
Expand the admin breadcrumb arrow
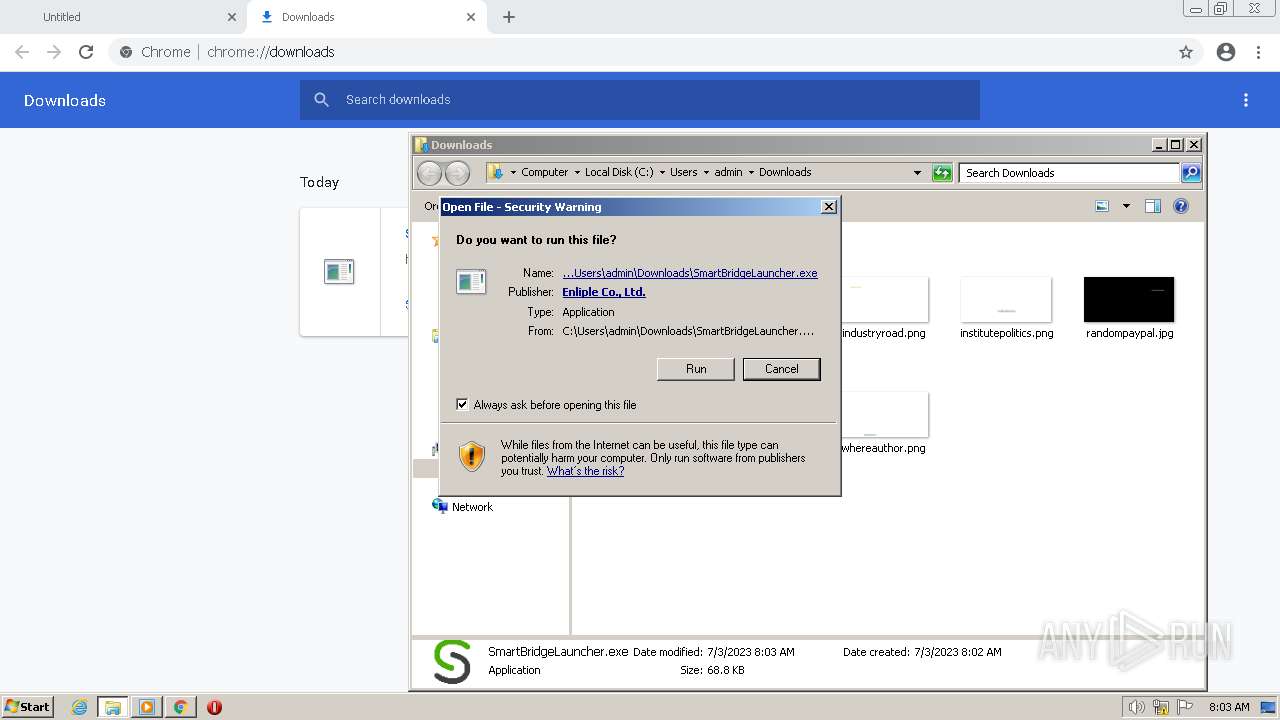[x=751, y=173]
